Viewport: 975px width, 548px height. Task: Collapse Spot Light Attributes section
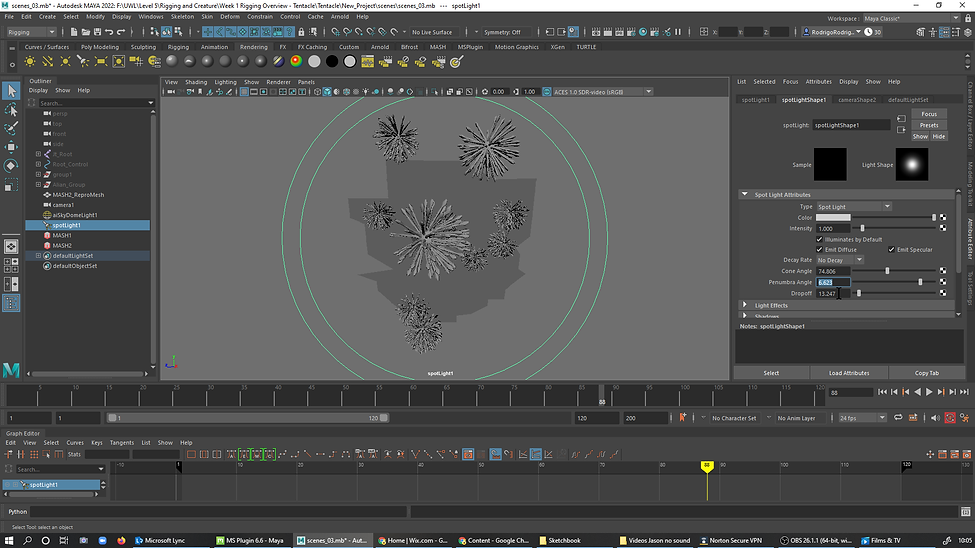744,194
